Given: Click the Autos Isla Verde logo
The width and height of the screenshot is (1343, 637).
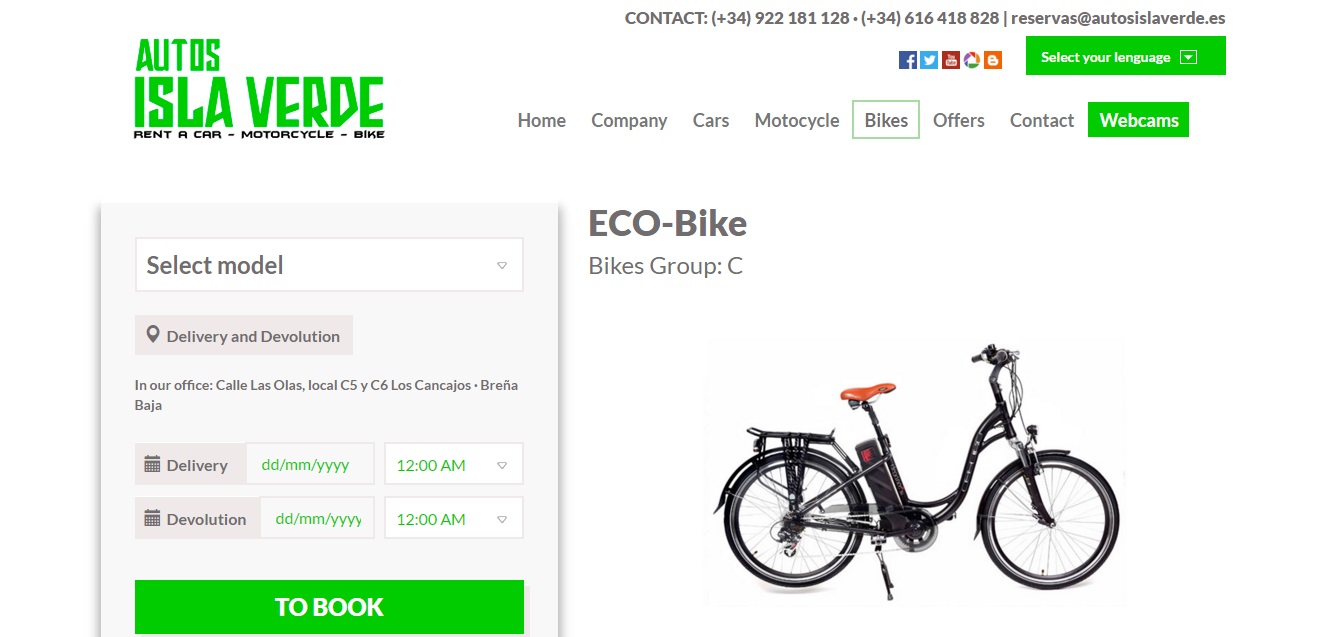Looking at the screenshot, I should click(259, 89).
